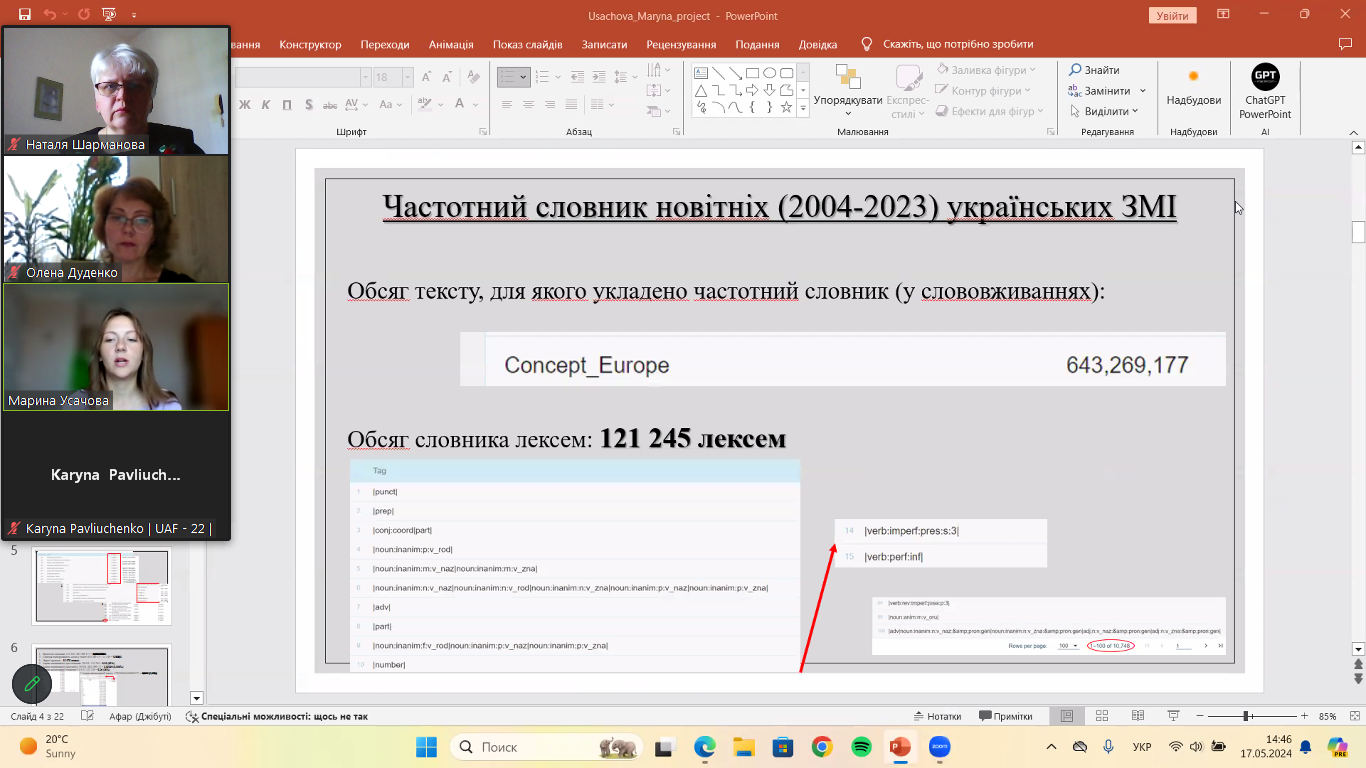This screenshot has width=1366, height=768.
Task: Toggle italic (К) formatting
Action: [x=267, y=105]
